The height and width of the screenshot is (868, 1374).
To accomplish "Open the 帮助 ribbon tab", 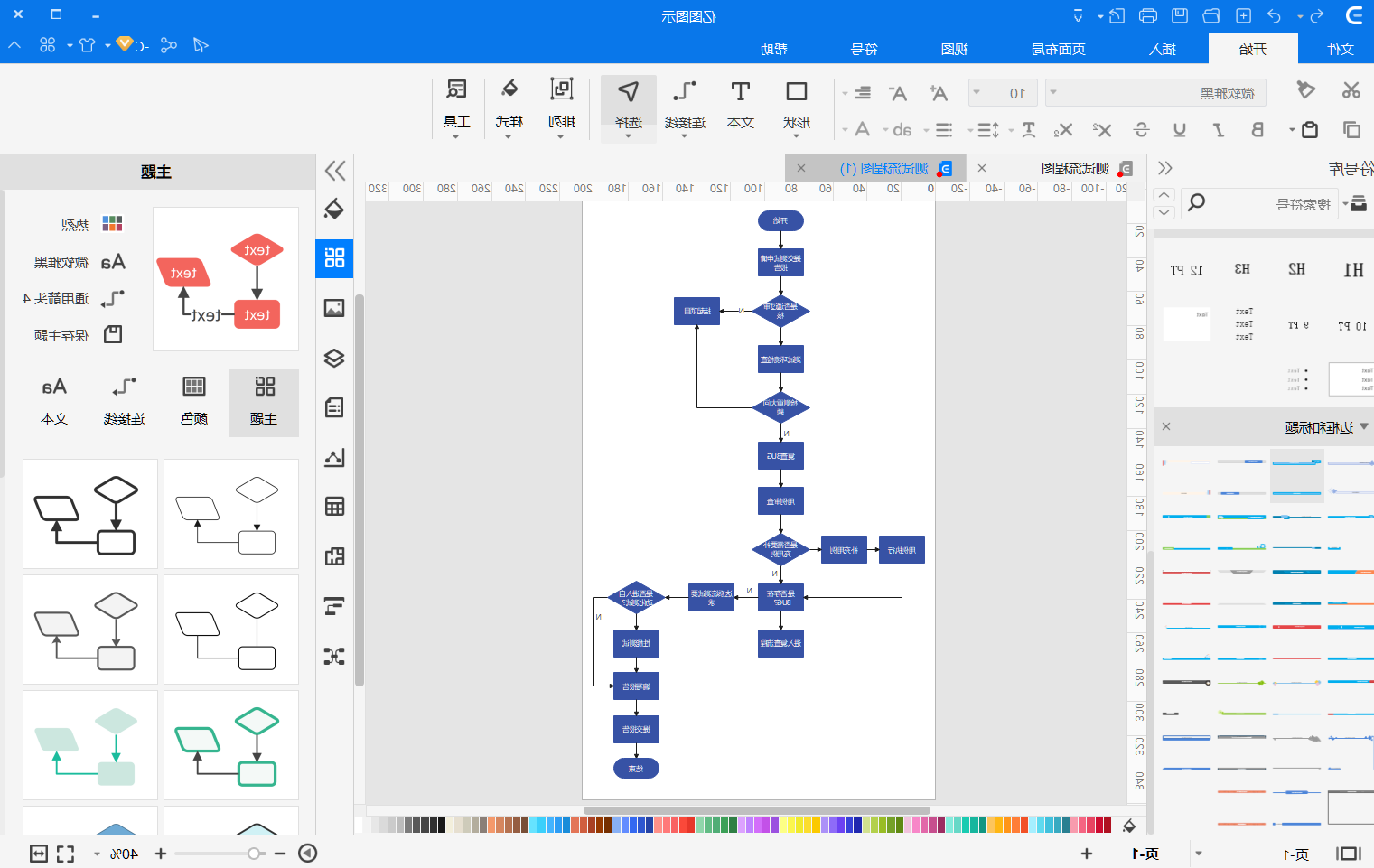I will [773, 49].
